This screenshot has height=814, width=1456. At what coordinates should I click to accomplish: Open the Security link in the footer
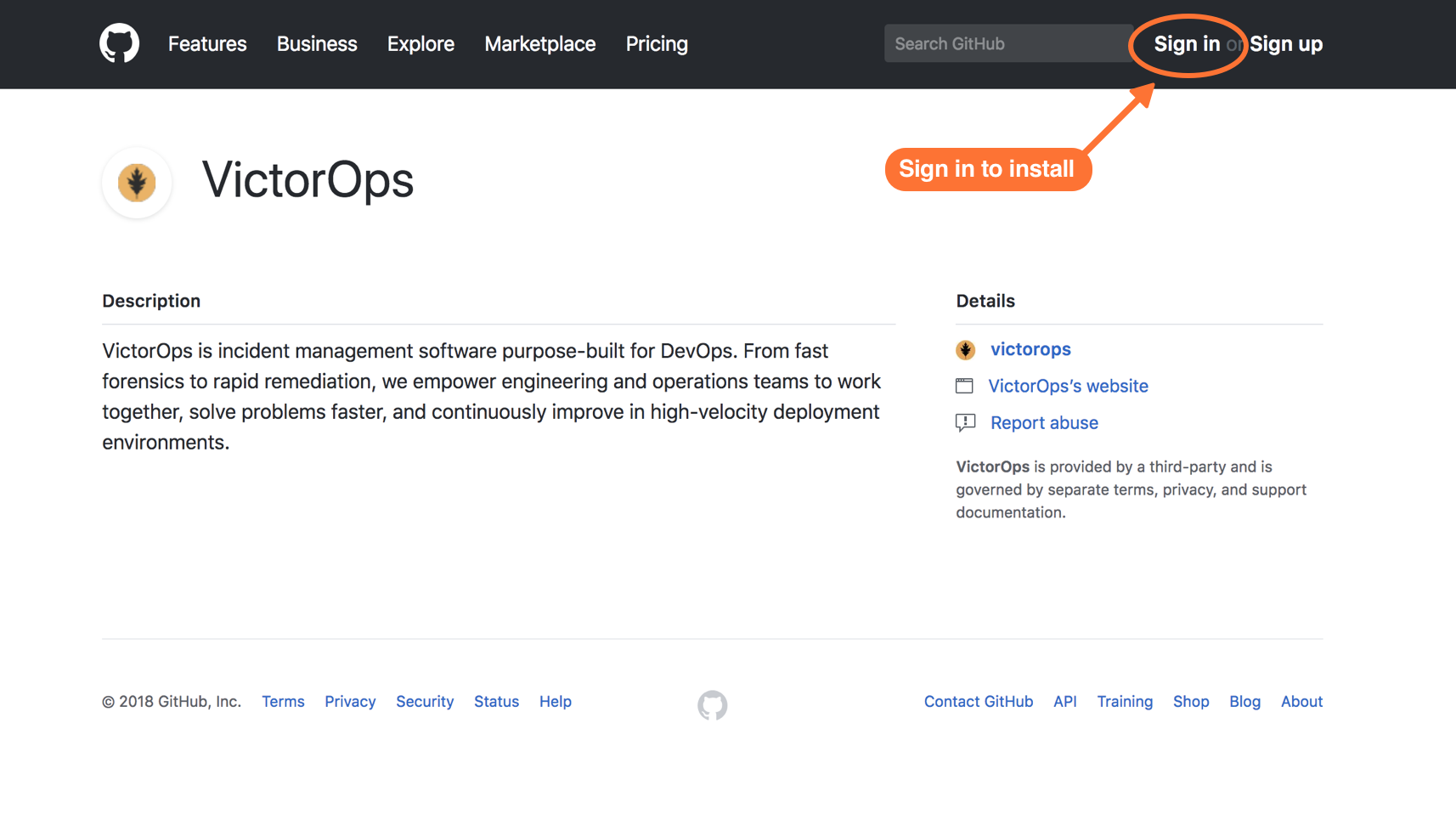(x=424, y=701)
